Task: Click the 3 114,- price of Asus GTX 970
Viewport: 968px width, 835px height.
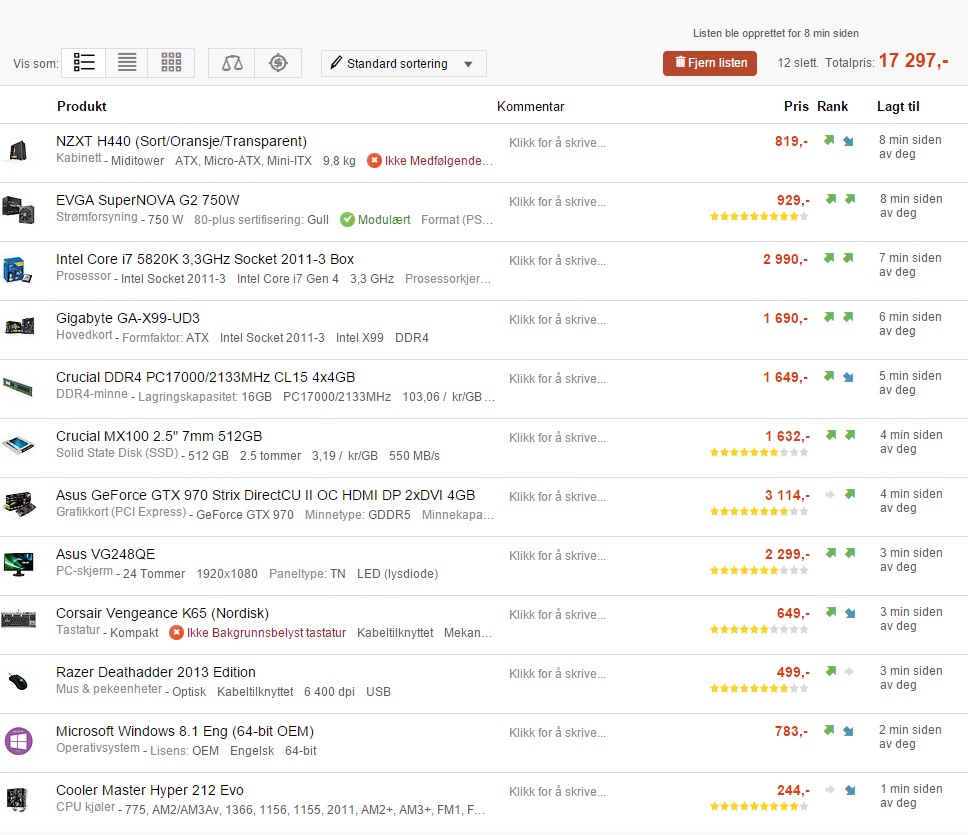Action: pos(787,495)
